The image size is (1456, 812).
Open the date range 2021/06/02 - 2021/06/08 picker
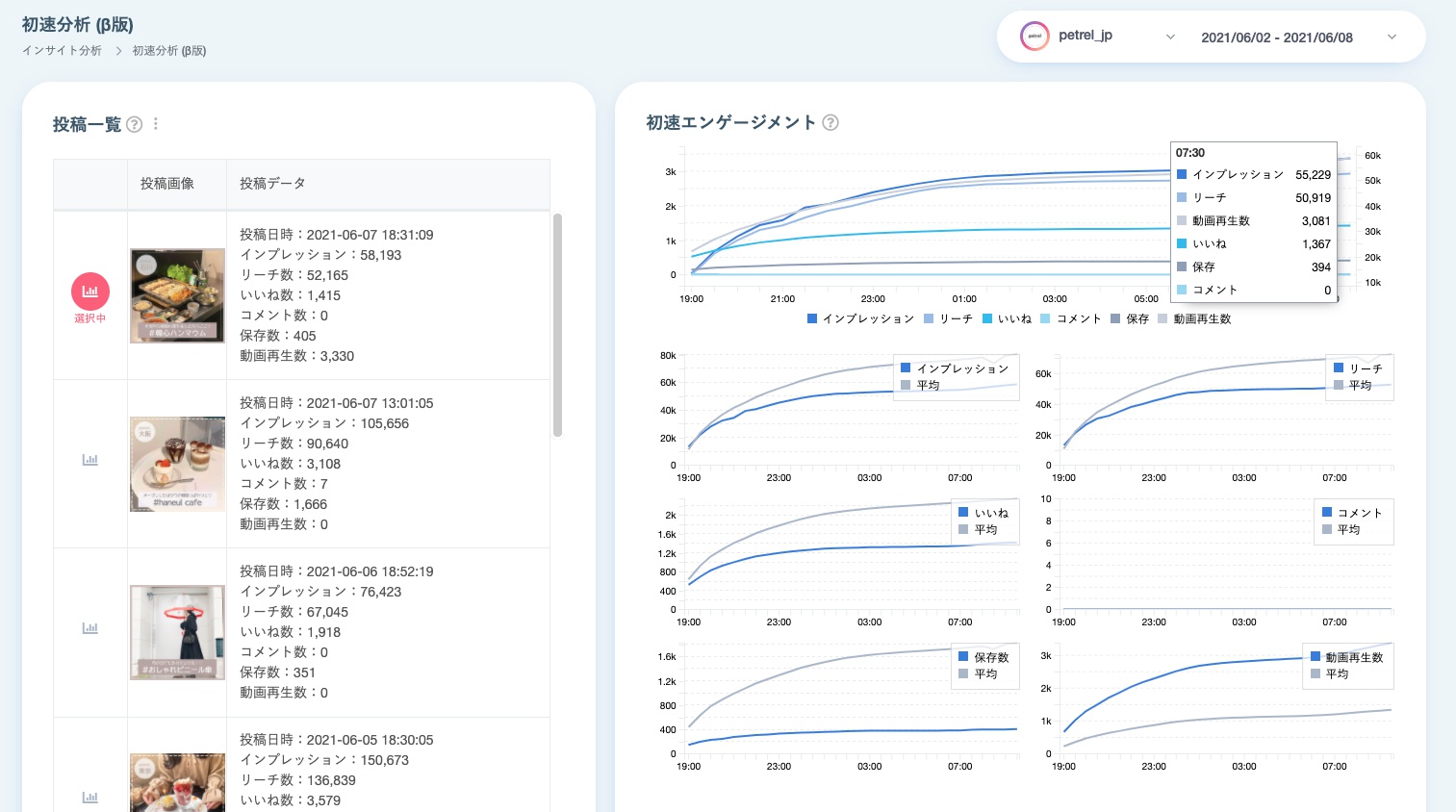pyautogui.click(x=1277, y=38)
